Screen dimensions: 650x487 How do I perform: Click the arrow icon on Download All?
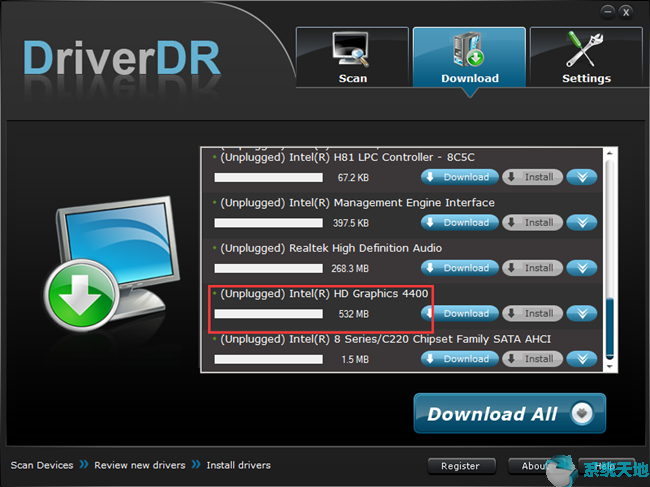pyautogui.click(x=581, y=413)
